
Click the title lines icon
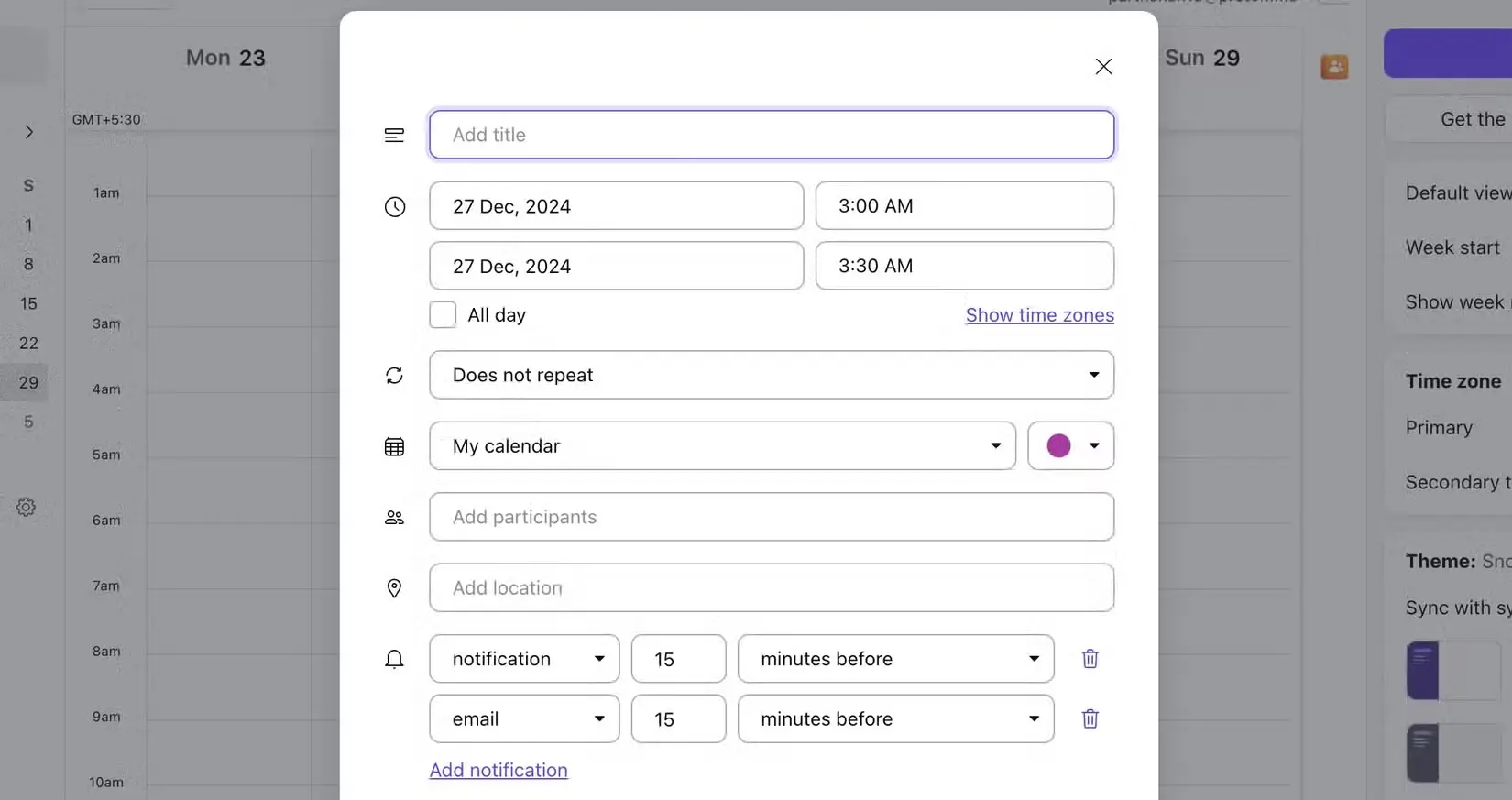coord(394,136)
